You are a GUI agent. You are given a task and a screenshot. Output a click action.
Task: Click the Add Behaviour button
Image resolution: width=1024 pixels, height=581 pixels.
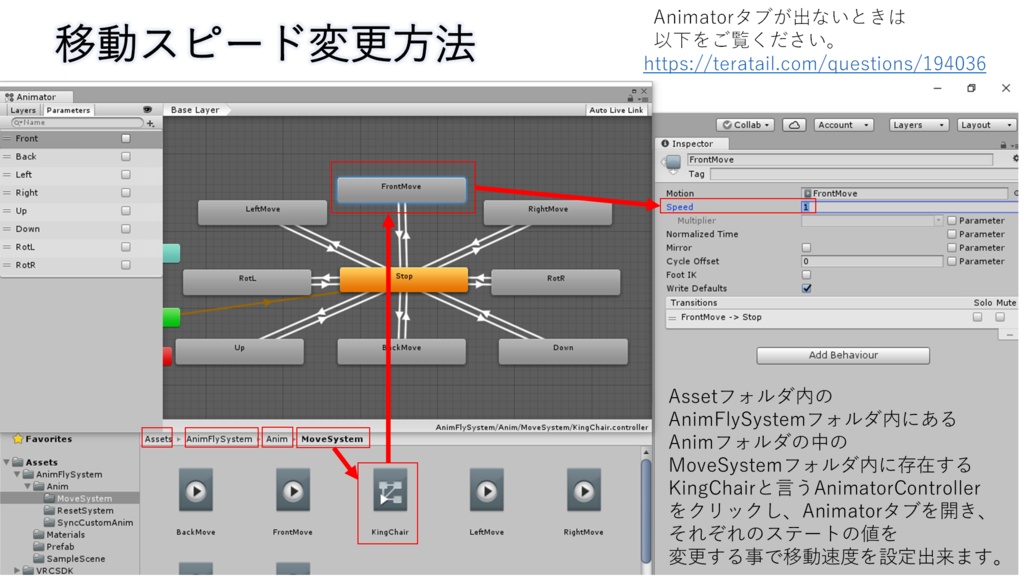[843, 355]
